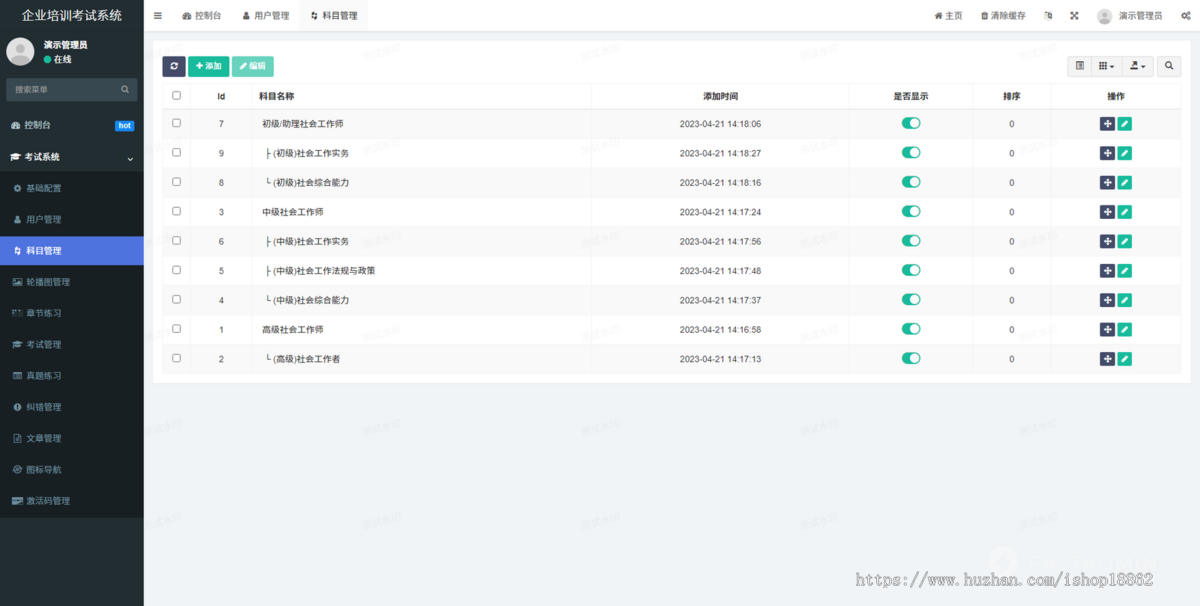
Task: Click drag-sort icon for 高级社会工作师 row
Action: pos(1107,330)
